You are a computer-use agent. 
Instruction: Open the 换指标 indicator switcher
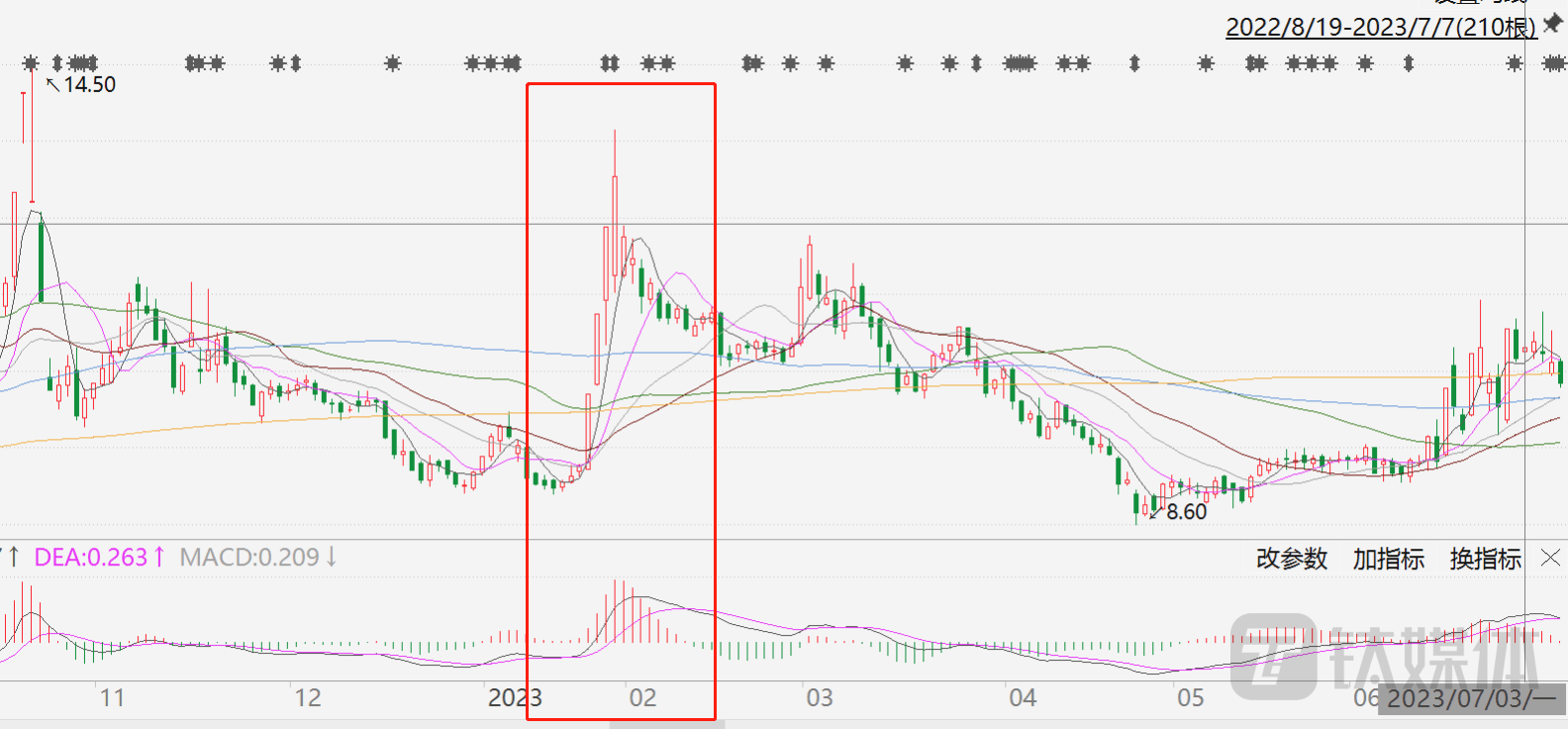click(x=1485, y=559)
